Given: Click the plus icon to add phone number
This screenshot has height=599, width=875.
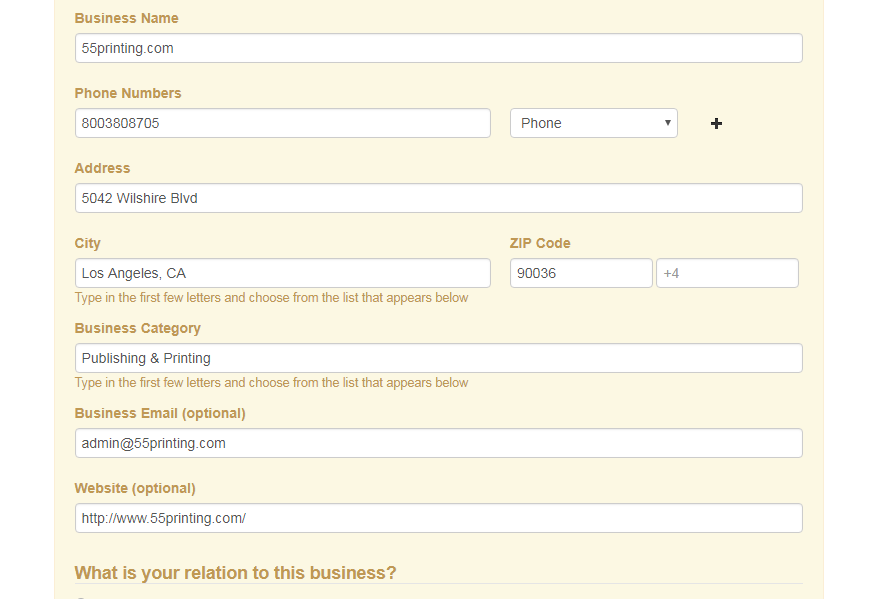Looking at the screenshot, I should 716,123.
